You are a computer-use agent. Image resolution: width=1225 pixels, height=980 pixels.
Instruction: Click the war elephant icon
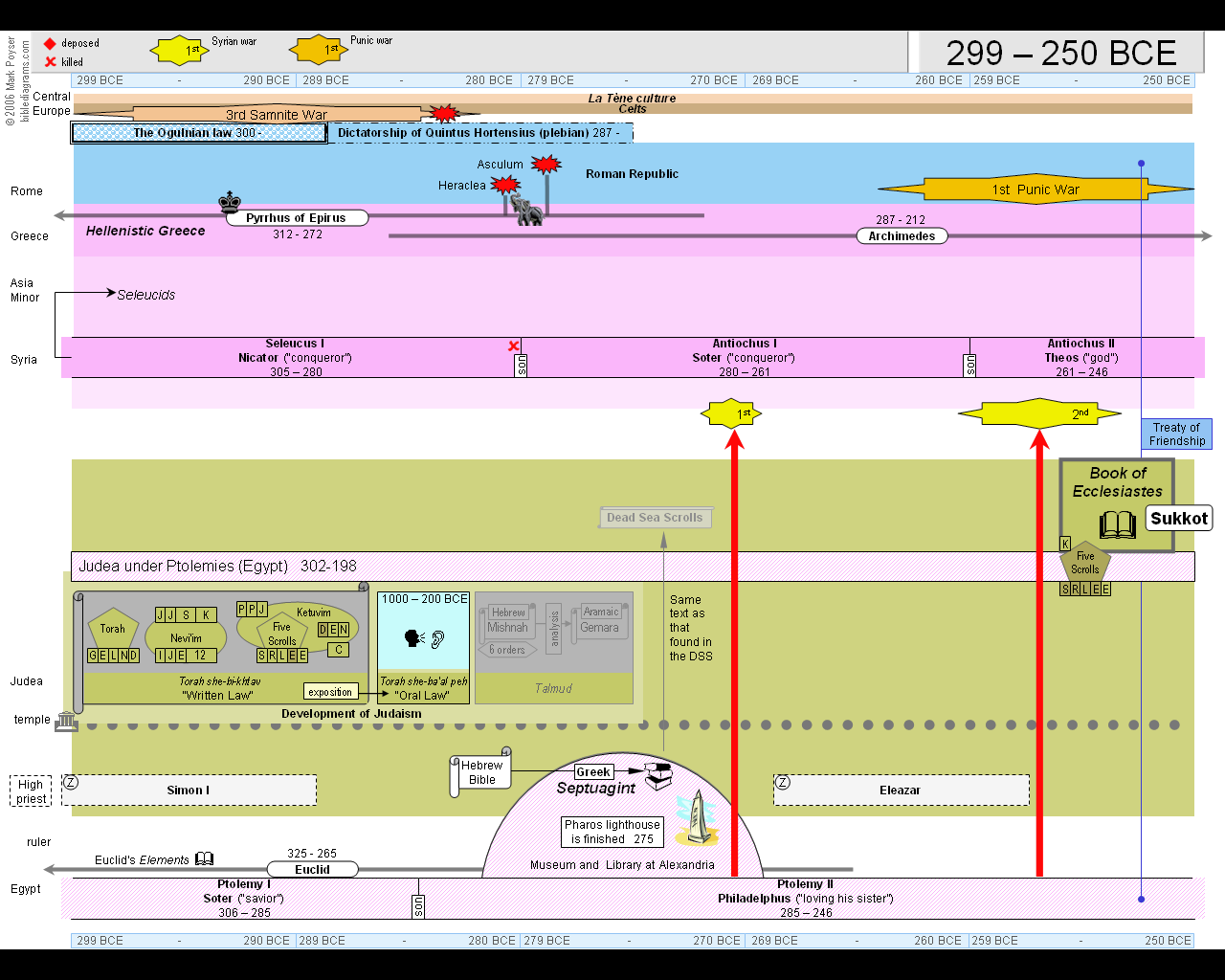527,211
